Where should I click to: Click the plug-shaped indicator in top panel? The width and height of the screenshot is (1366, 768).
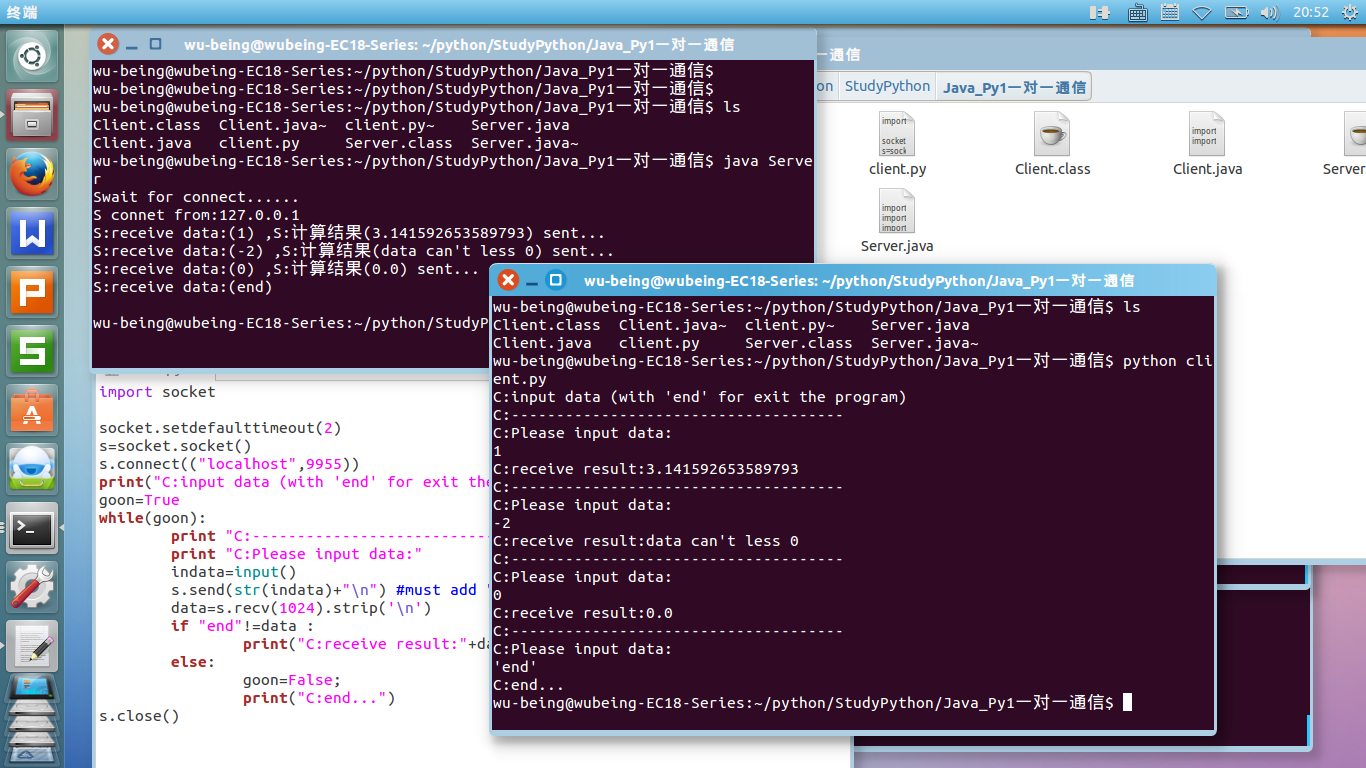(1100, 12)
